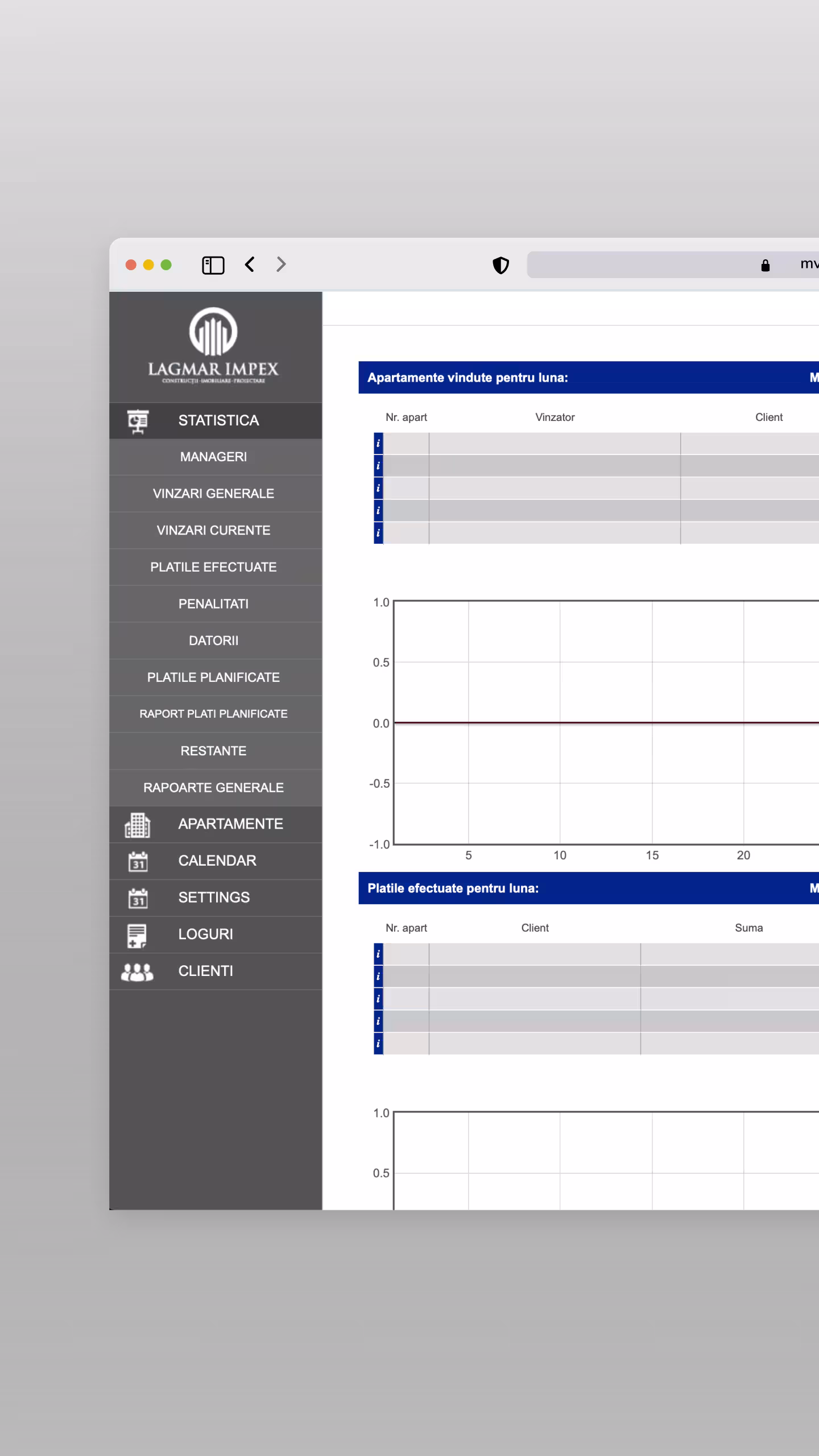The width and height of the screenshot is (819, 1456).
Task: Select PENALITATI menu item
Action: pyautogui.click(x=216, y=604)
